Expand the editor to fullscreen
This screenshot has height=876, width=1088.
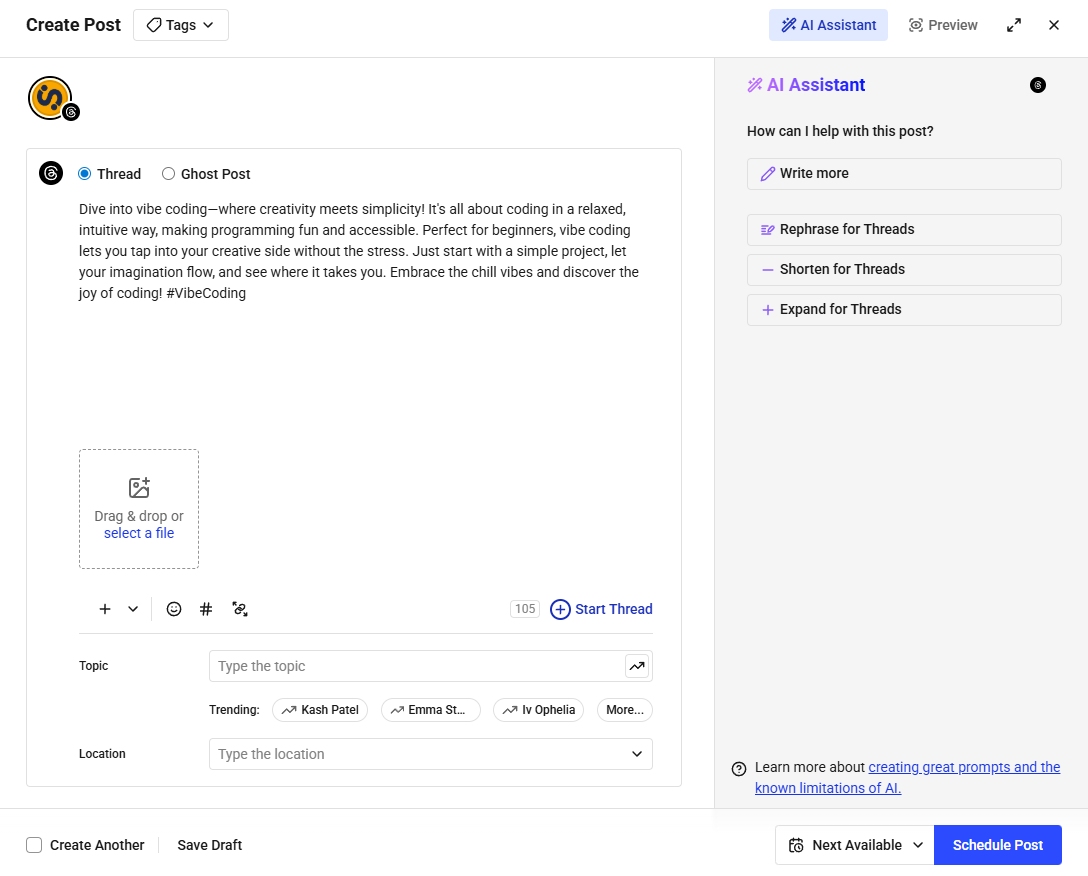[x=1014, y=24]
